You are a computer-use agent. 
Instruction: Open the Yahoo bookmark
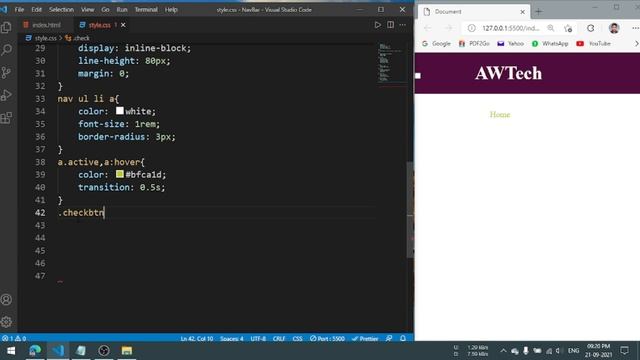[510, 43]
